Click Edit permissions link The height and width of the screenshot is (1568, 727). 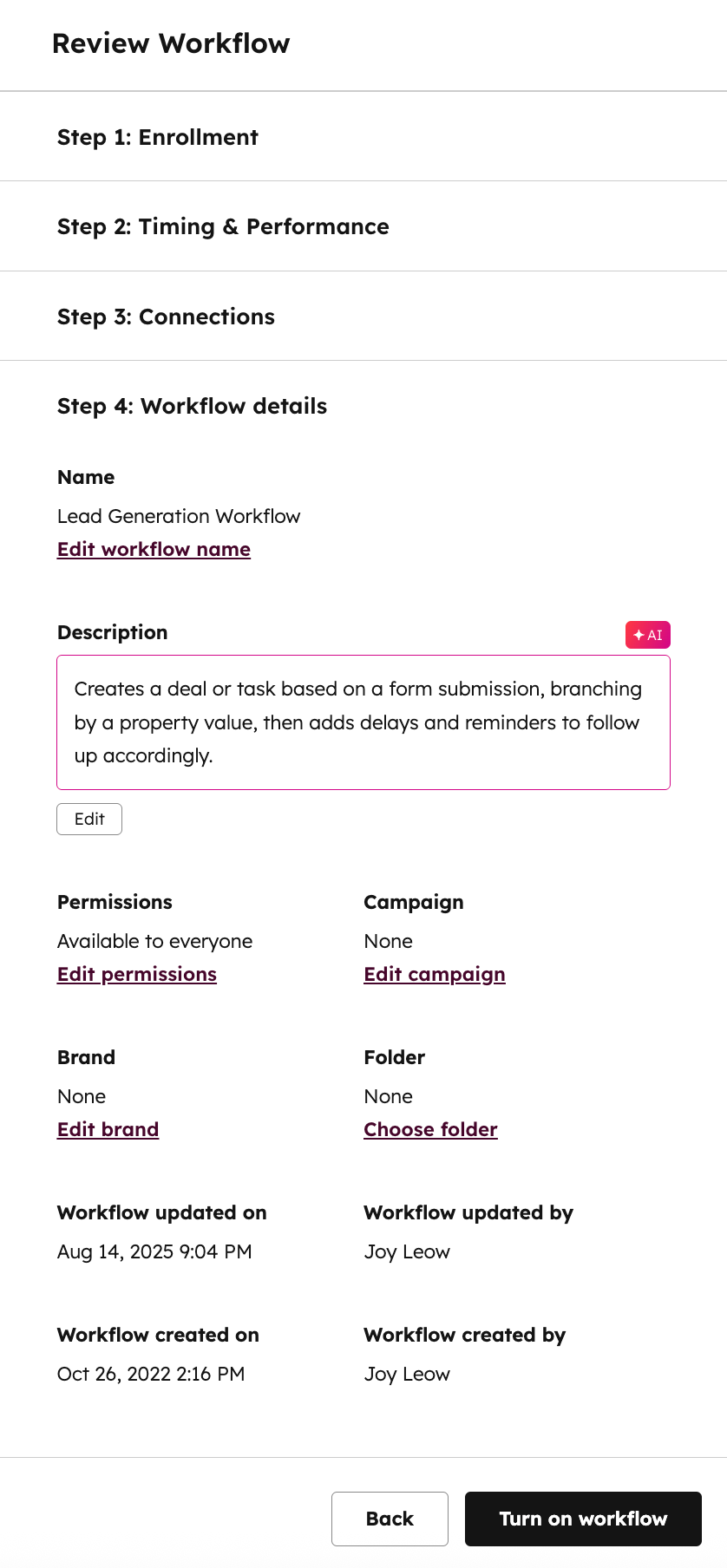136,974
